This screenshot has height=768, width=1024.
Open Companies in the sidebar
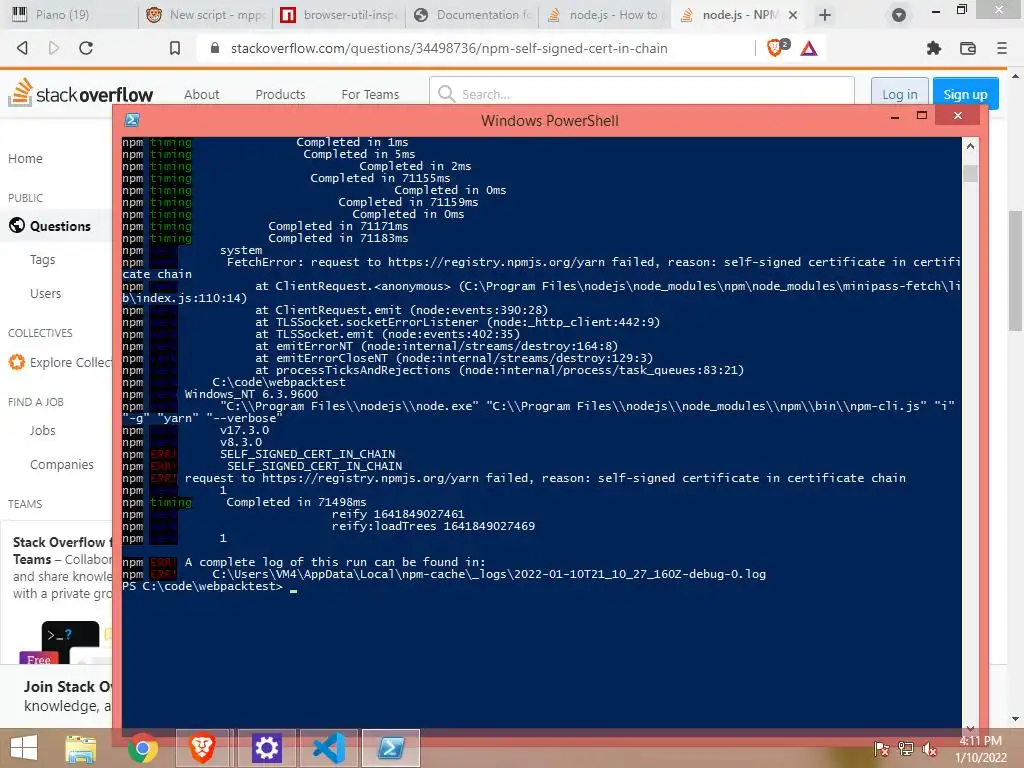coord(61,464)
